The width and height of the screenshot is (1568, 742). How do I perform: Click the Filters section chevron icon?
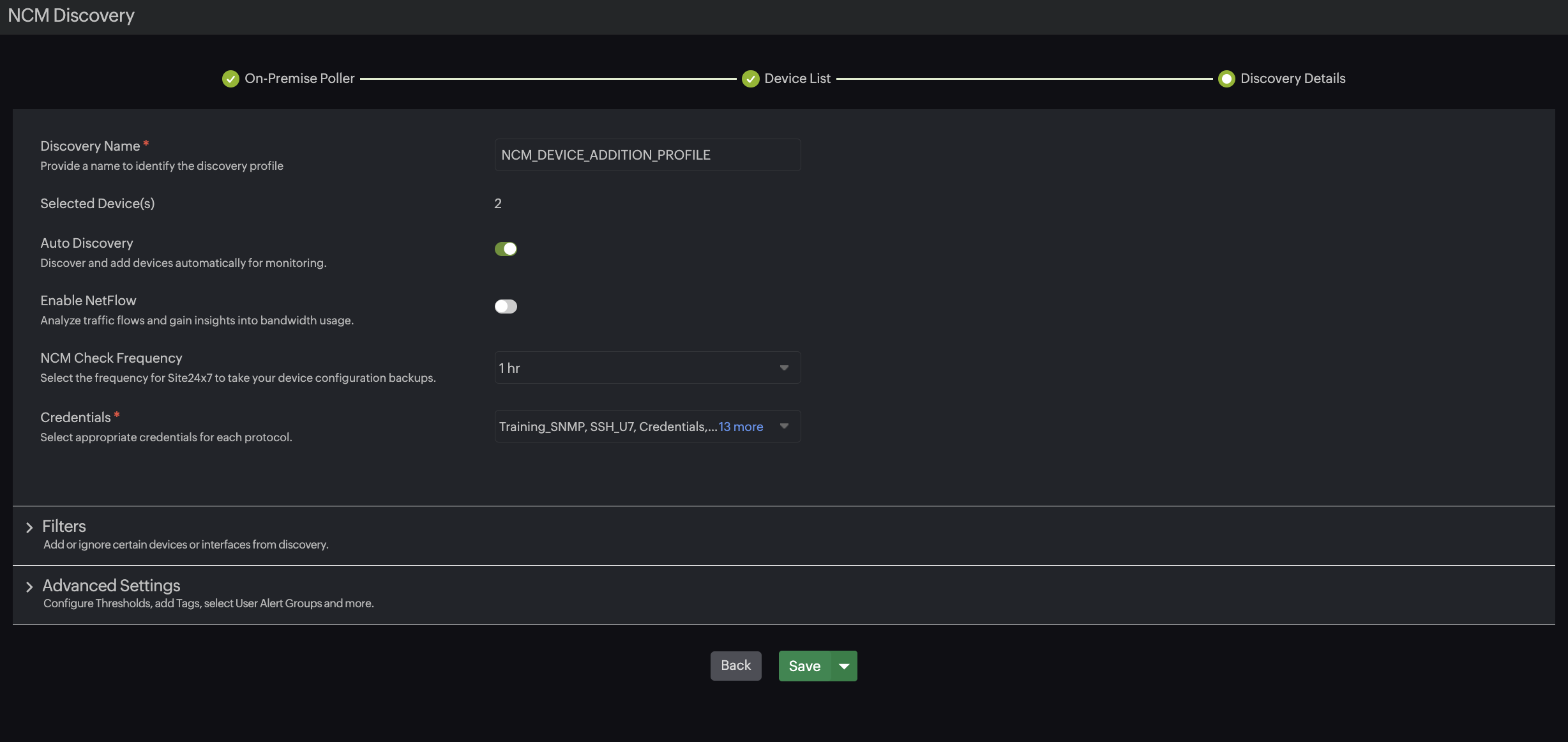click(29, 526)
